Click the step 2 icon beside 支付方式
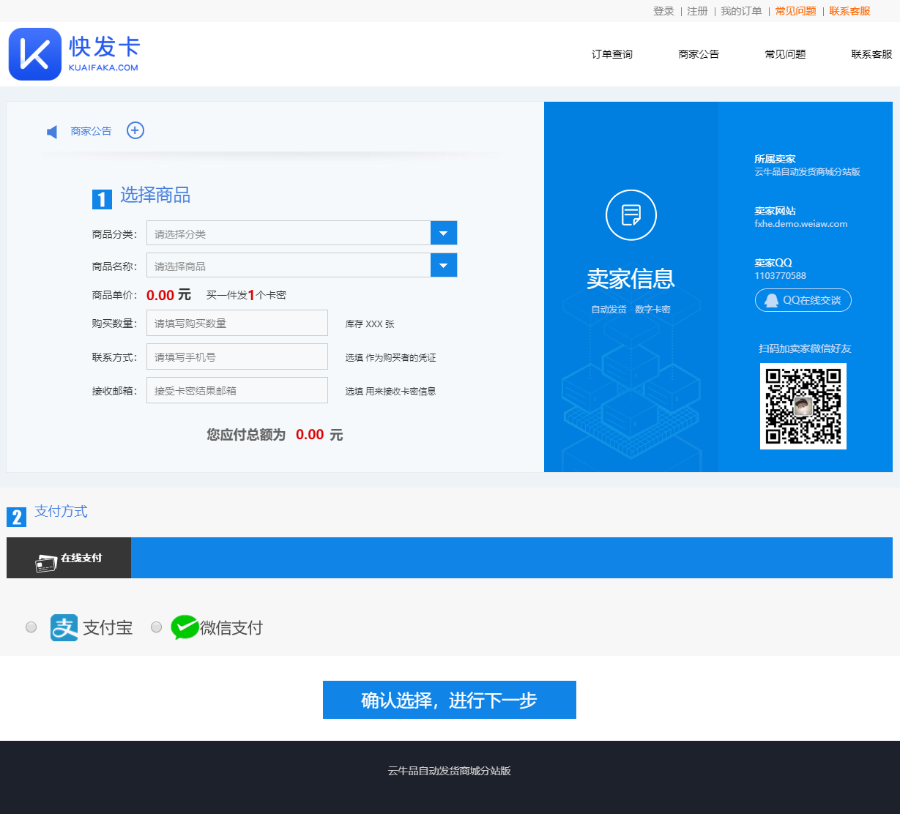Image resolution: width=900 pixels, height=814 pixels. [16, 514]
